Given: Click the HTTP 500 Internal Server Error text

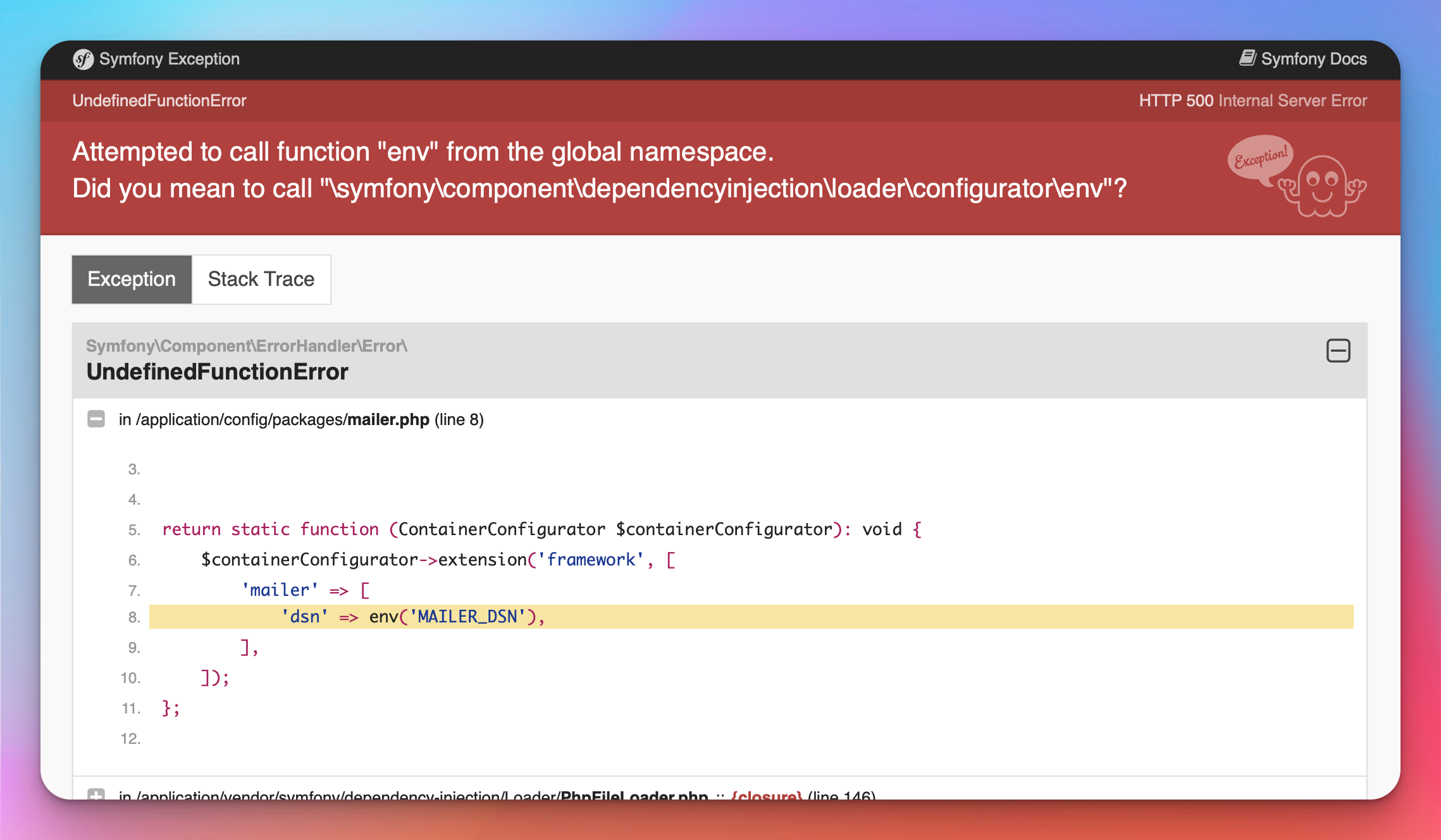Looking at the screenshot, I should (x=1253, y=101).
